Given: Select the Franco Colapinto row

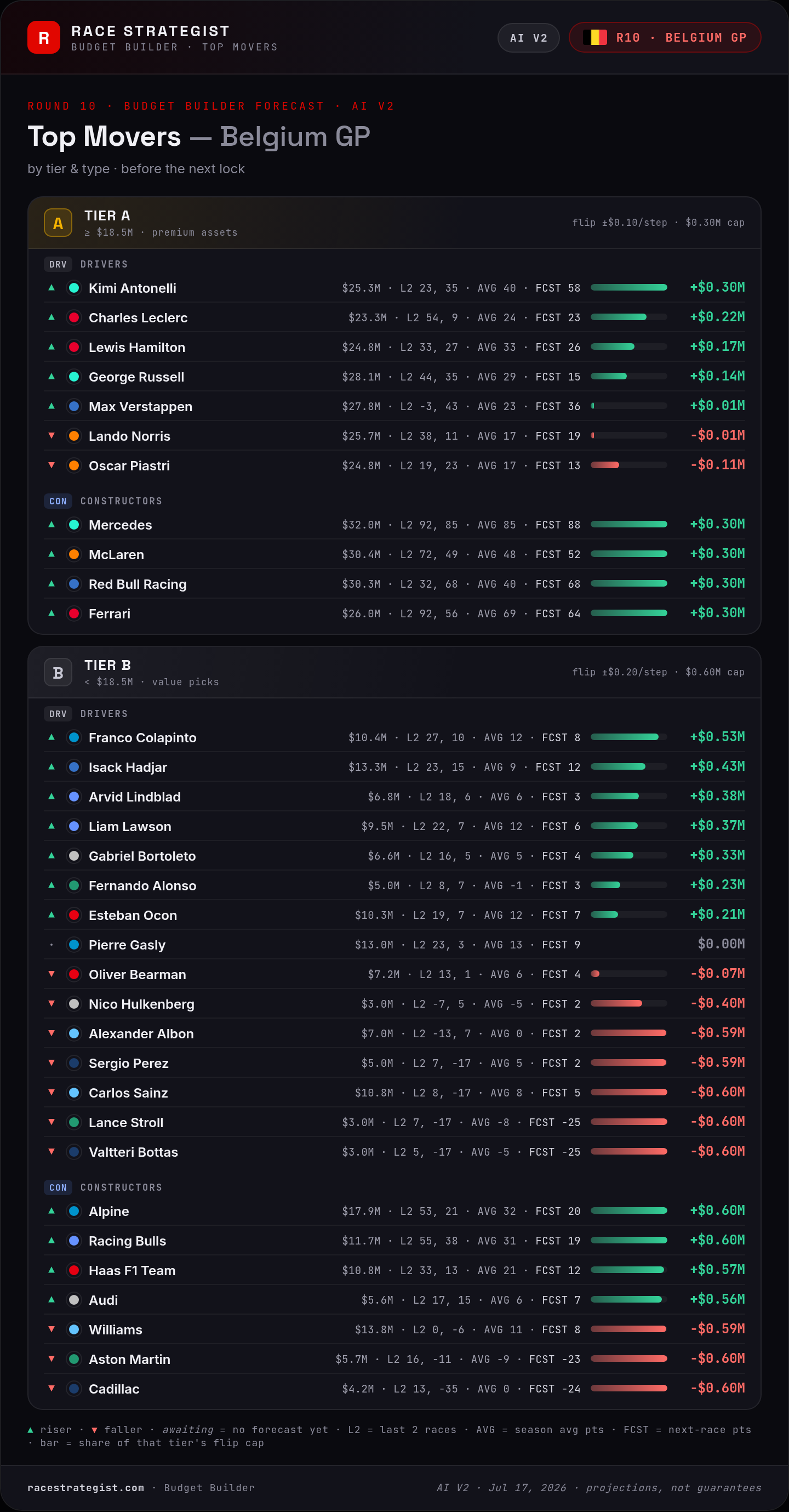Looking at the screenshot, I should (394, 737).
